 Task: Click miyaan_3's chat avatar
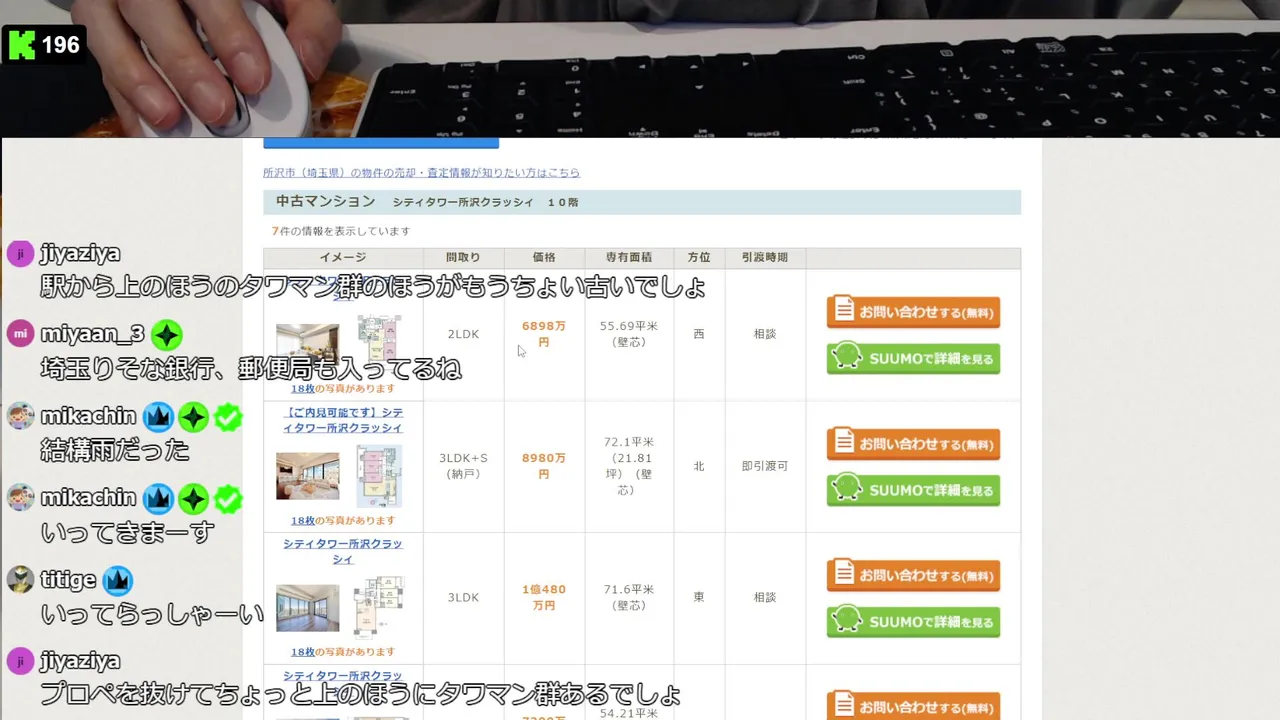[20, 334]
